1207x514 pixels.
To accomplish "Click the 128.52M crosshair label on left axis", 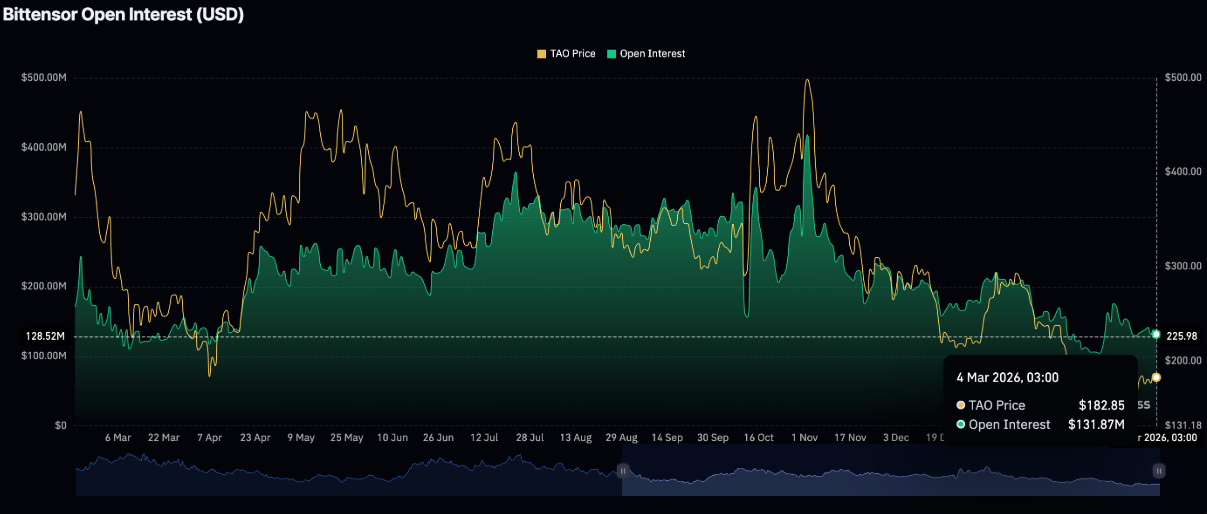I will [x=46, y=337].
